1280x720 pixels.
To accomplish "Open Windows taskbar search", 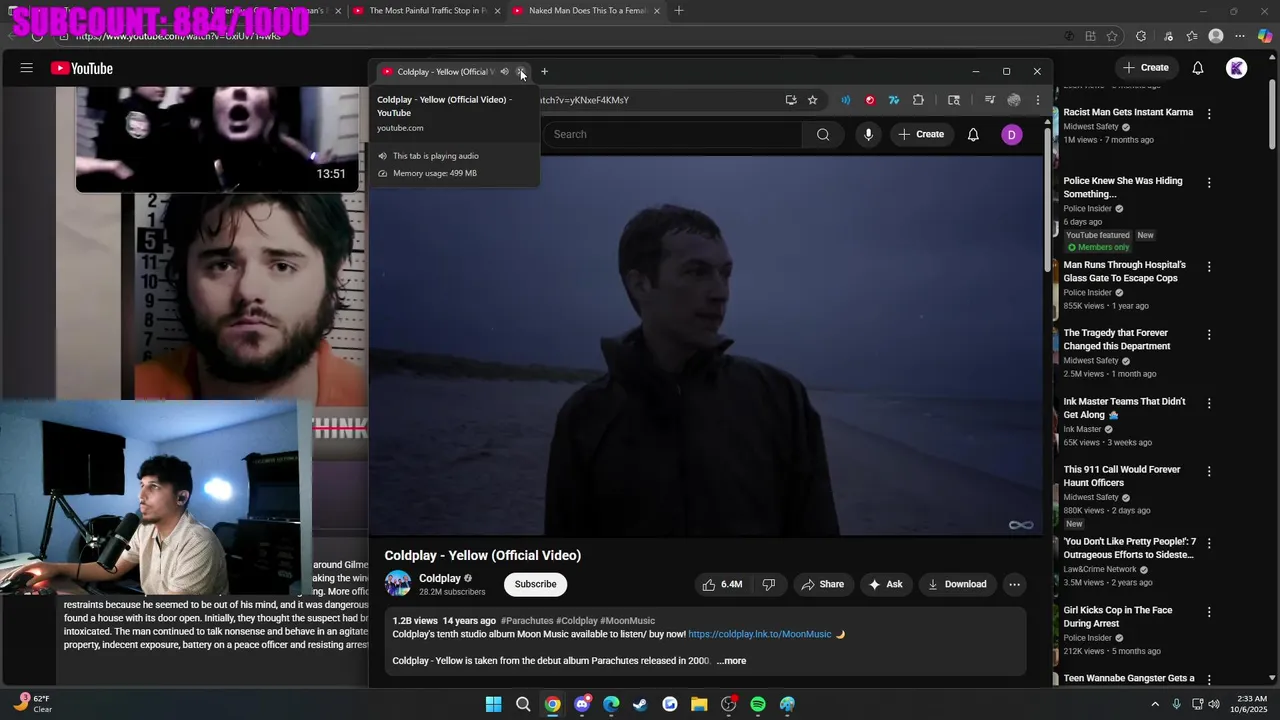I will pyautogui.click(x=523, y=704).
